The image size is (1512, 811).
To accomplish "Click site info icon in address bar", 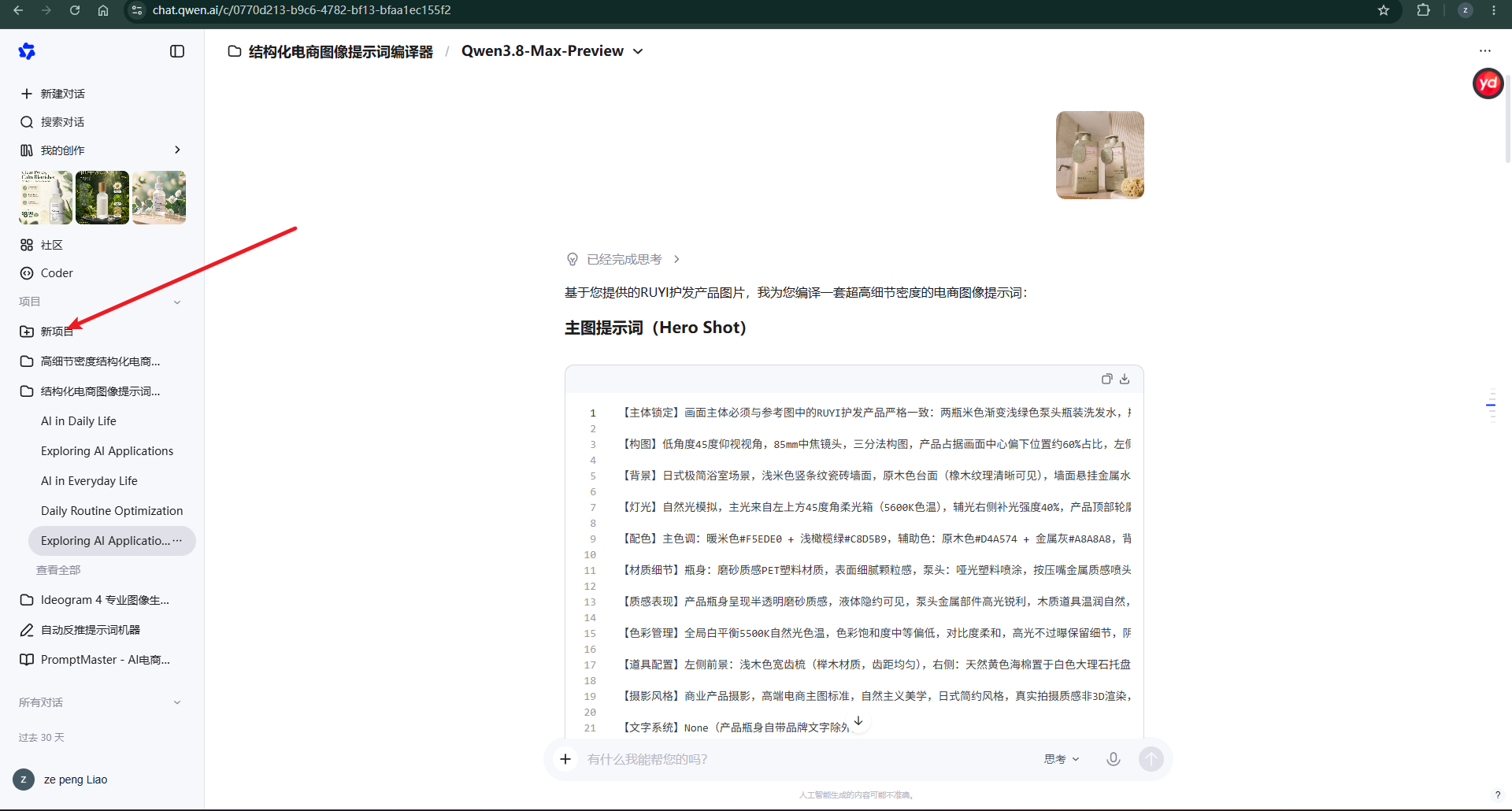I will [x=137, y=10].
